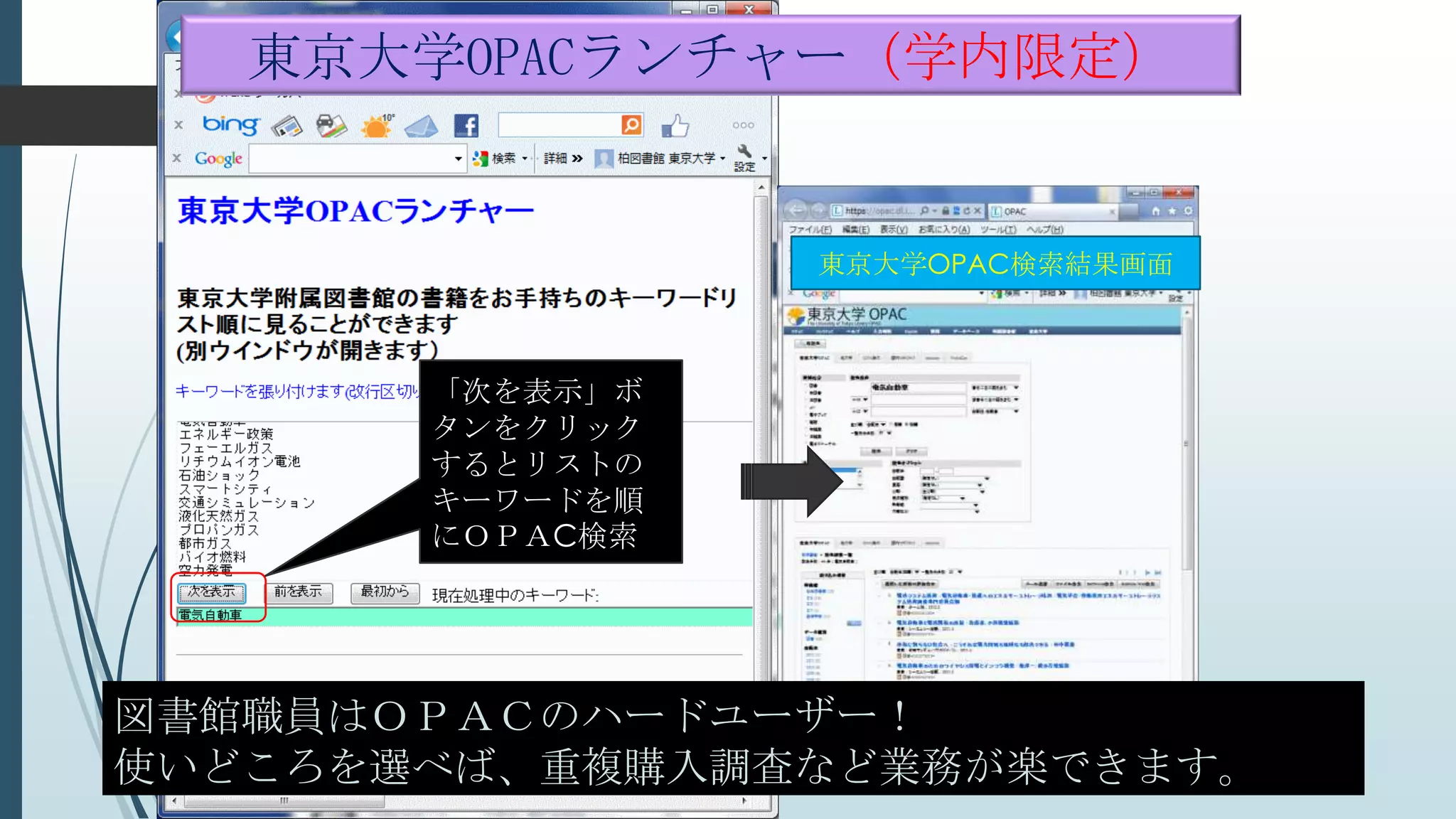The height and width of the screenshot is (819, 1456).
Task: Open the Bing news icon
Action: point(287,127)
